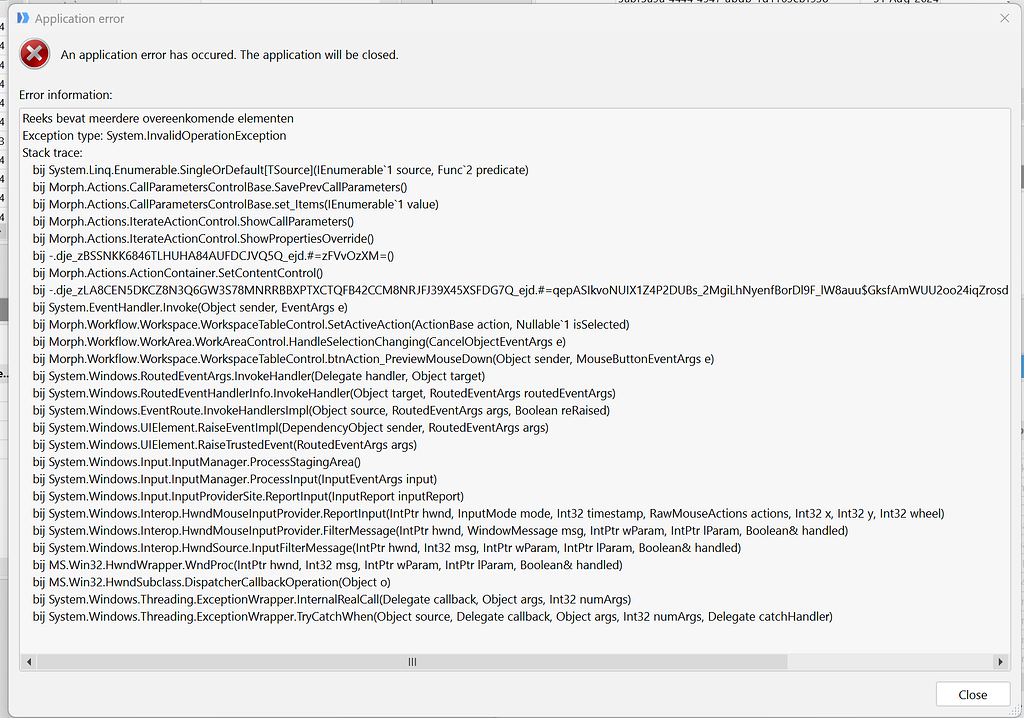Image resolution: width=1024 pixels, height=718 pixels.
Task: Click the scrollbar track right of the thumb
Action: click(890, 661)
